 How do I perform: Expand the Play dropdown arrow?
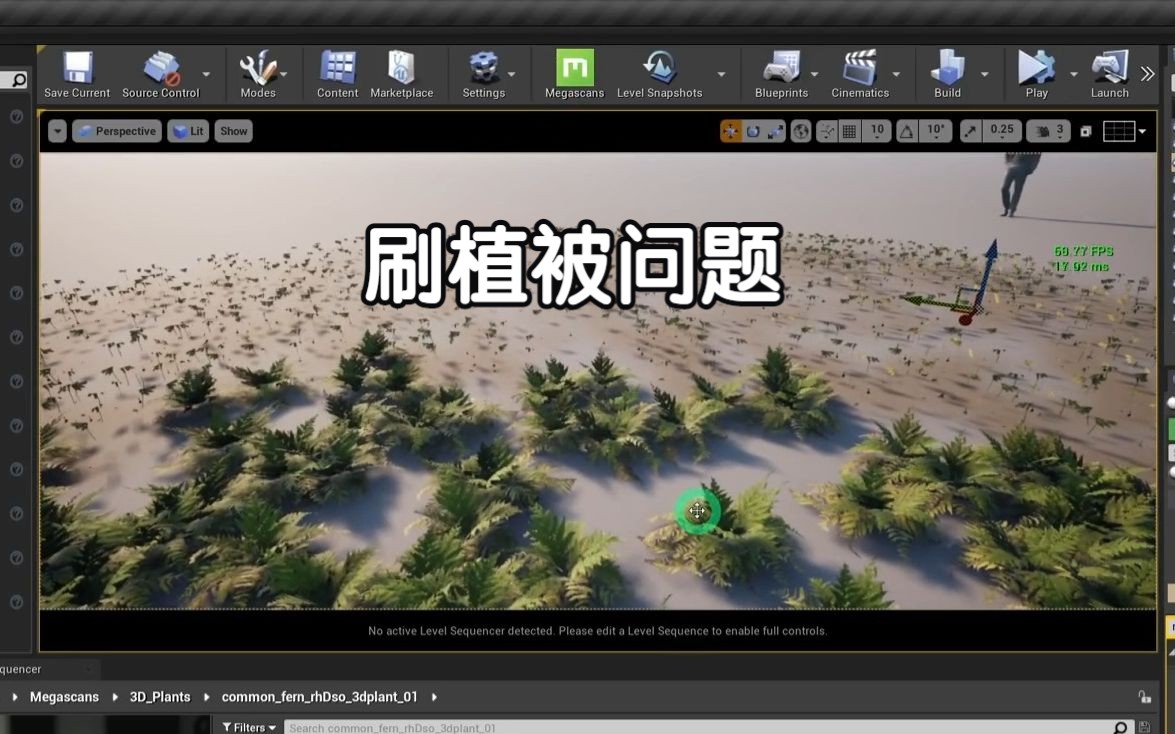pos(1074,74)
